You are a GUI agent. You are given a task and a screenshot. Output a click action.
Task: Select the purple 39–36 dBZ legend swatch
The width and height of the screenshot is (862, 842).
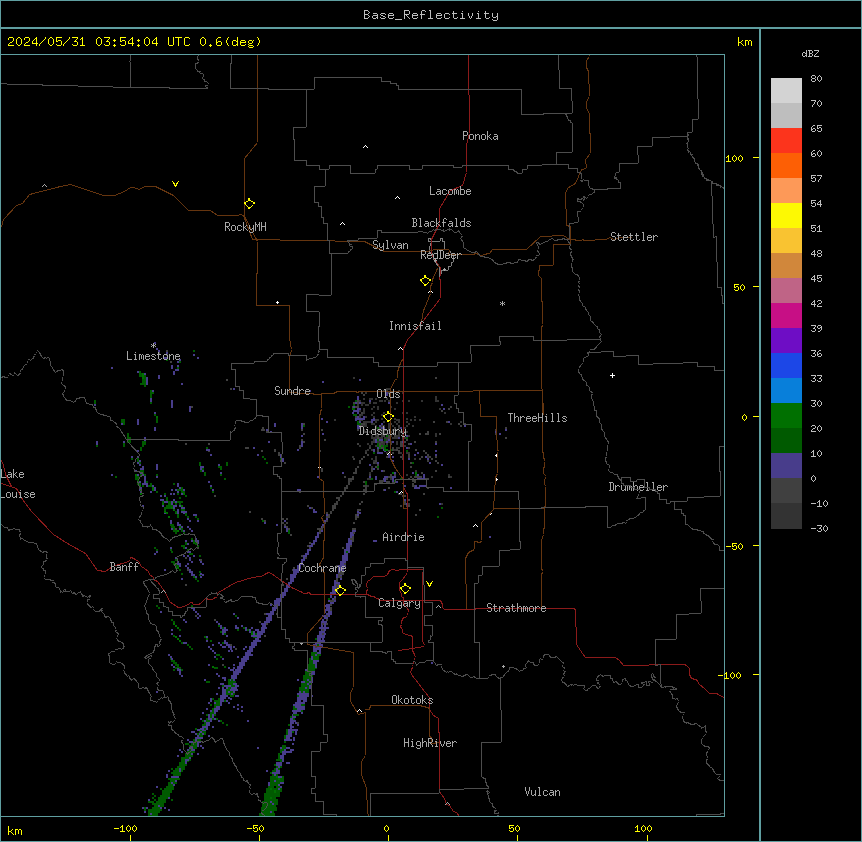[786, 341]
